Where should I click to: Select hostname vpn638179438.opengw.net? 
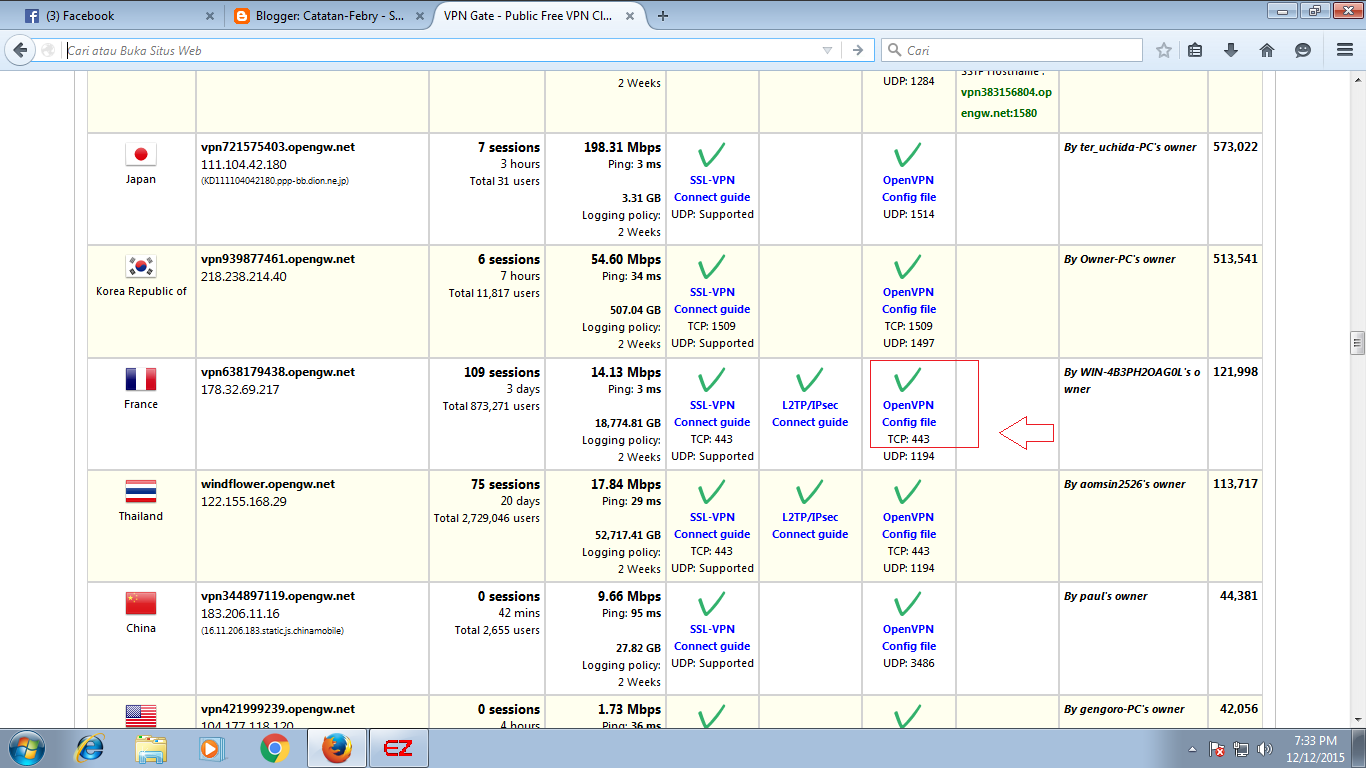[x=278, y=372]
